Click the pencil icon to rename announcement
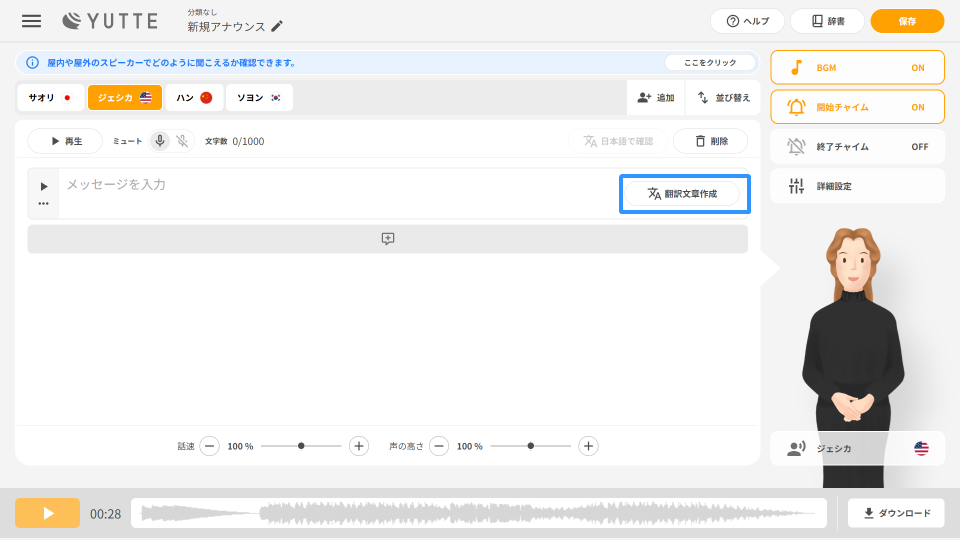Image resolution: width=960 pixels, height=540 pixels. pyautogui.click(x=277, y=26)
